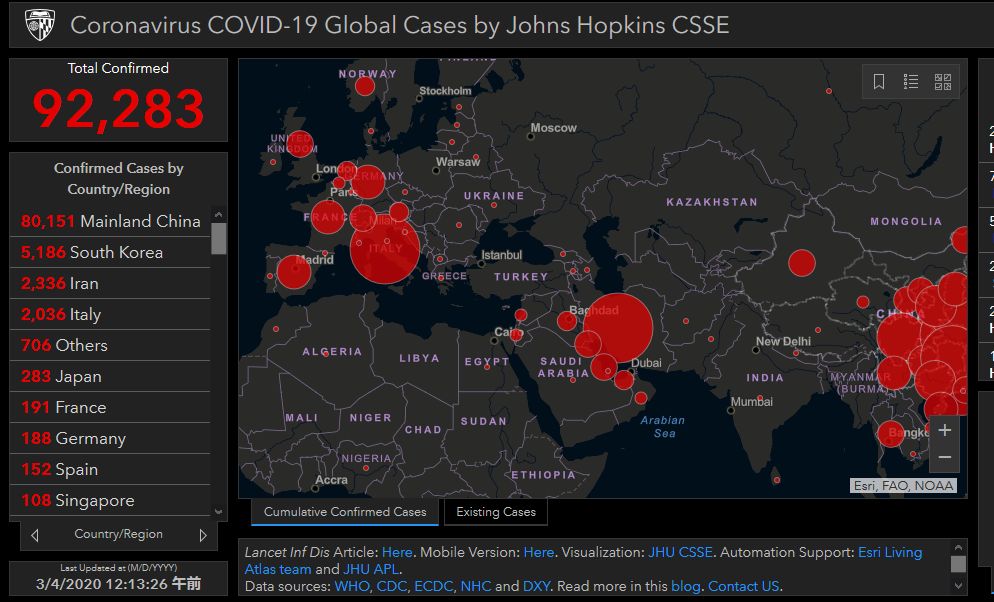Open the basemap gallery grid icon
Screen dimensions: 994x602
click(x=942, y=82)
